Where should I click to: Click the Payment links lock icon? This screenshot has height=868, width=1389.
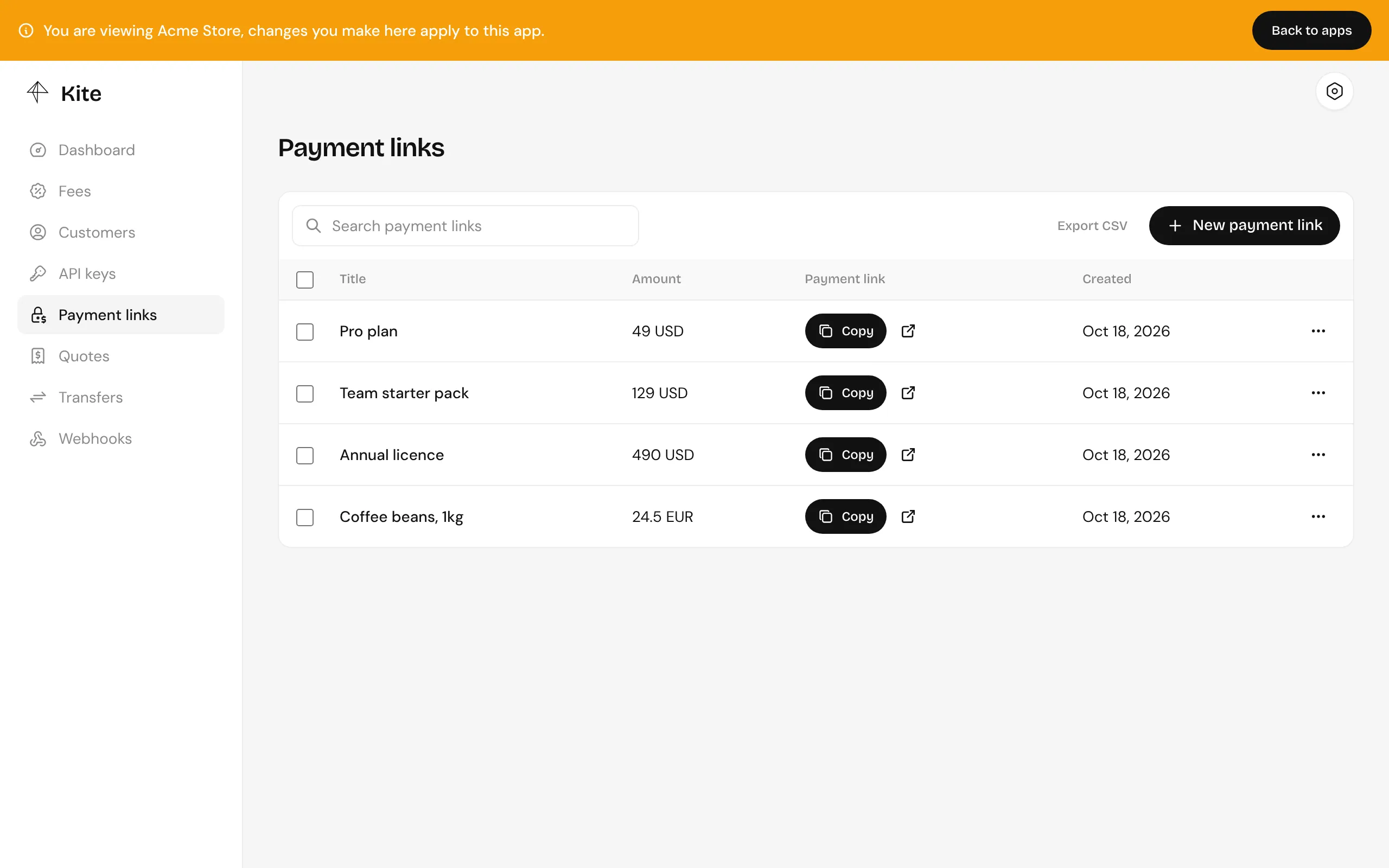point(38,315)
